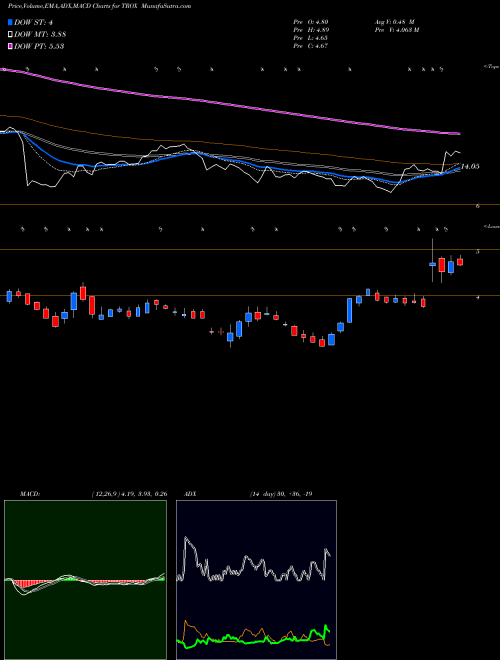500x660 pixels.
Task: Click the blue DOW ST legend swatch
Action: click(10, 23)
